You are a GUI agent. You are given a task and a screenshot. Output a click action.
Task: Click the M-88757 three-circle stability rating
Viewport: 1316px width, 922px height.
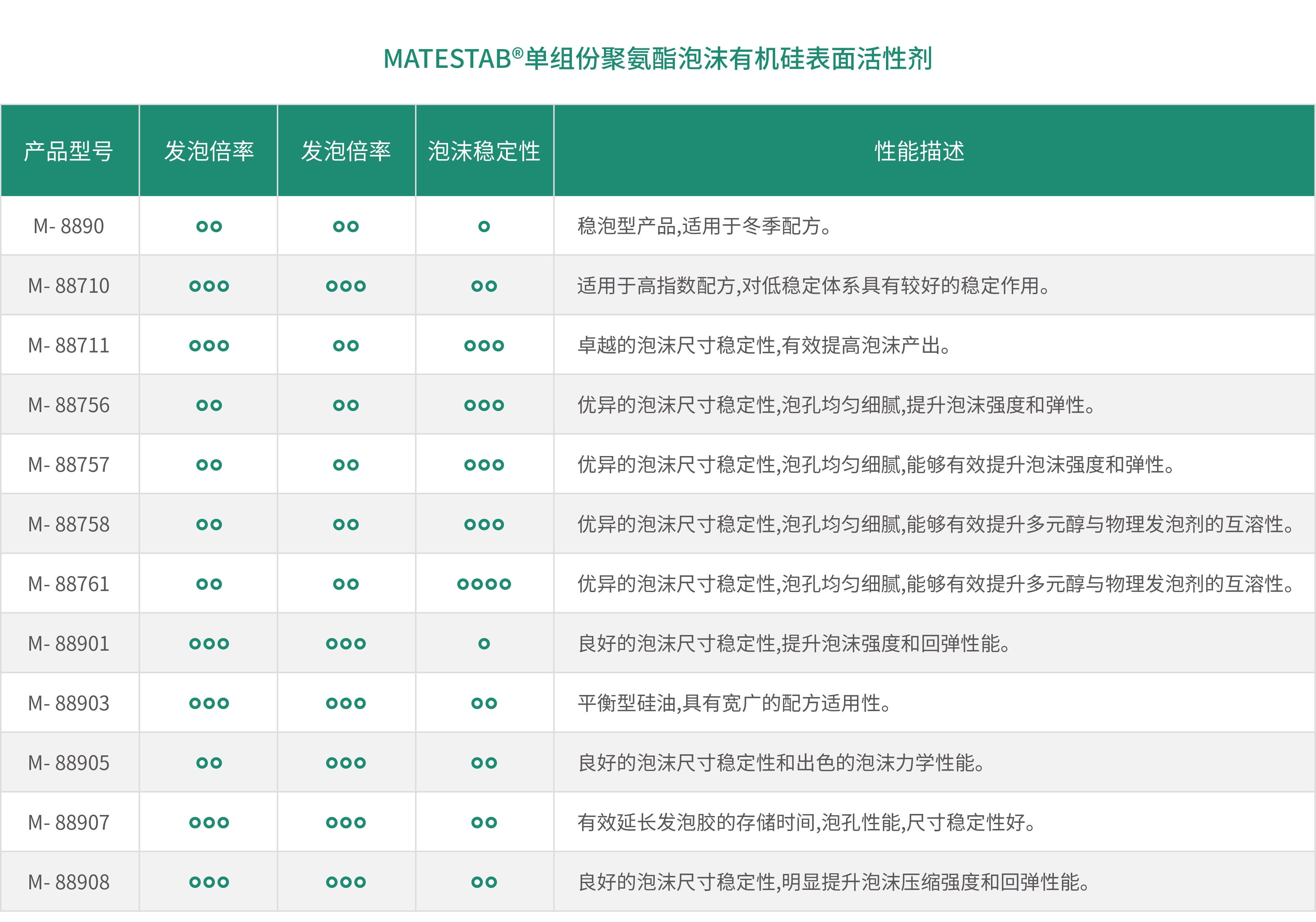484,465
